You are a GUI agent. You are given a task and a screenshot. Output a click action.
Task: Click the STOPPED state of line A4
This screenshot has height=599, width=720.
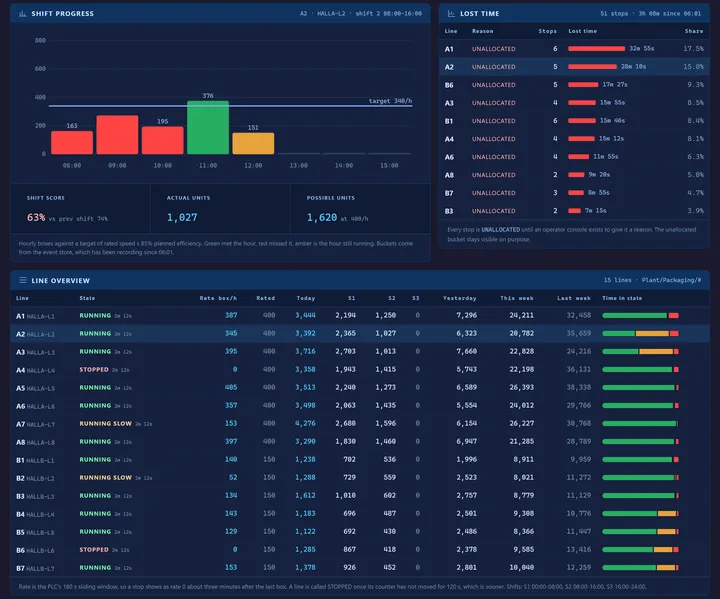(94, 369)
